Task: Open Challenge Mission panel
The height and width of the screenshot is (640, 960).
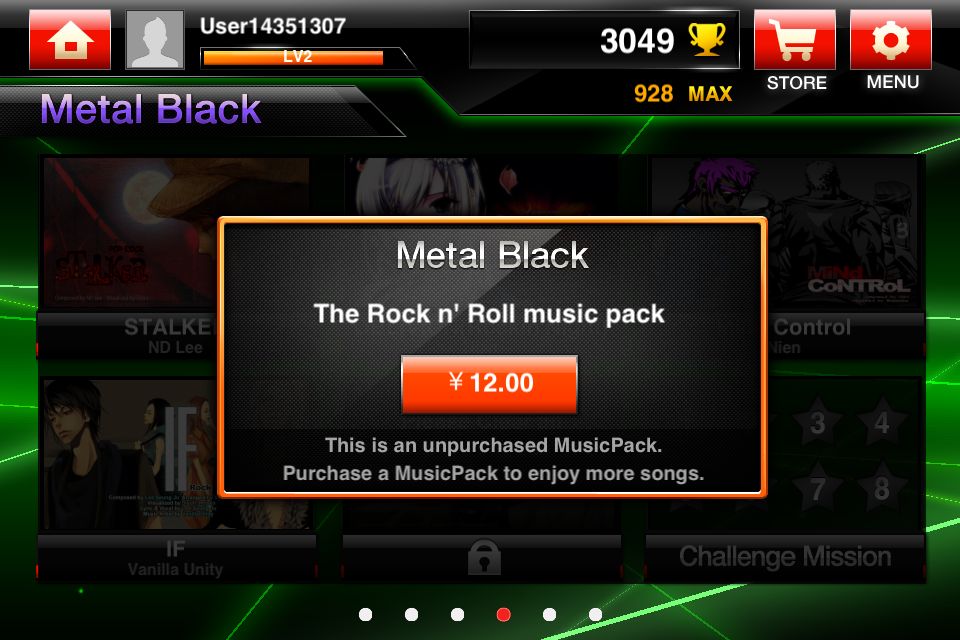Action: [x=785, y=556]
